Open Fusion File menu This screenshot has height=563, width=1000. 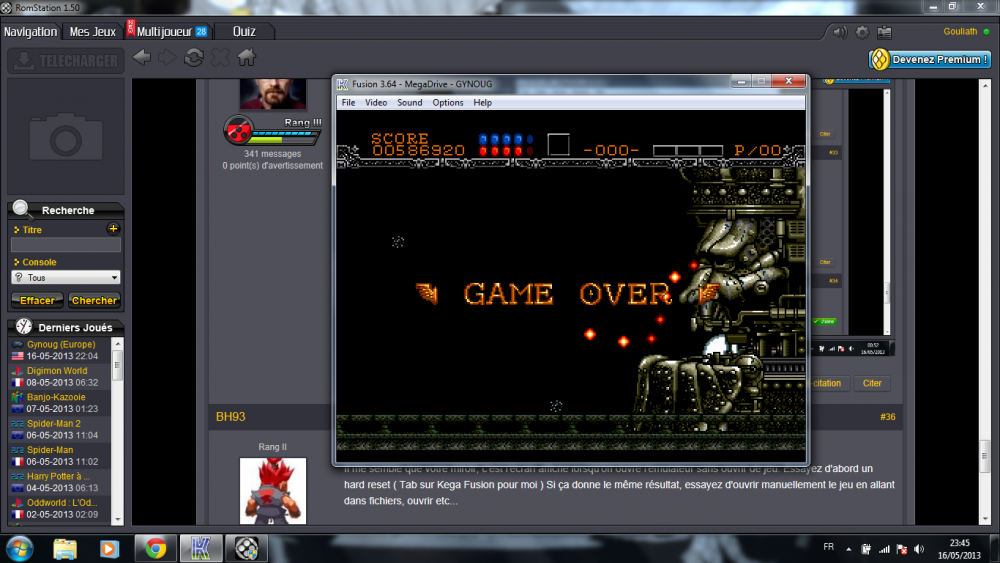(x=348, y=103)
